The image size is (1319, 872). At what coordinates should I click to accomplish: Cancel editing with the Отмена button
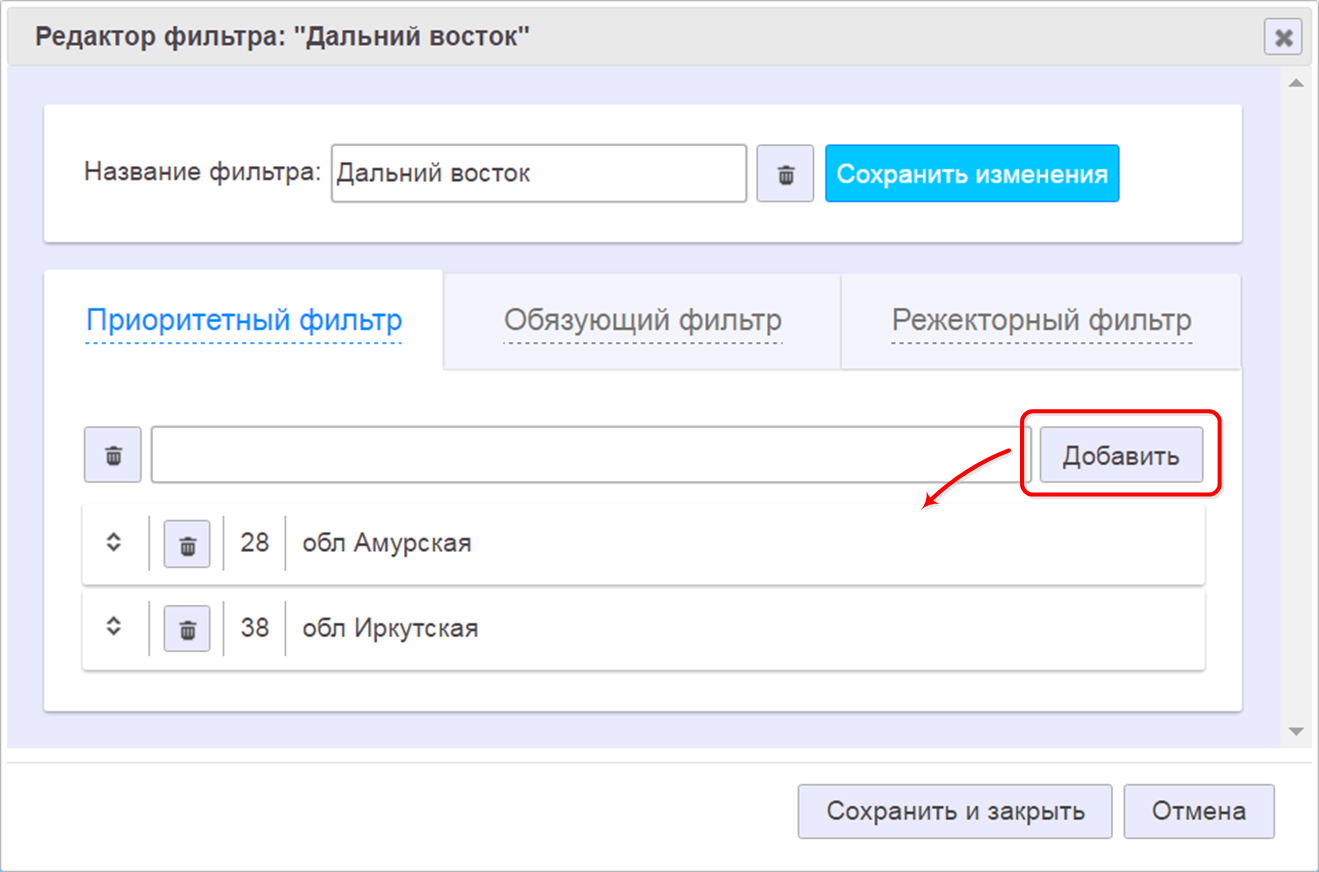pyautogui.click(x=1199, y=811)
